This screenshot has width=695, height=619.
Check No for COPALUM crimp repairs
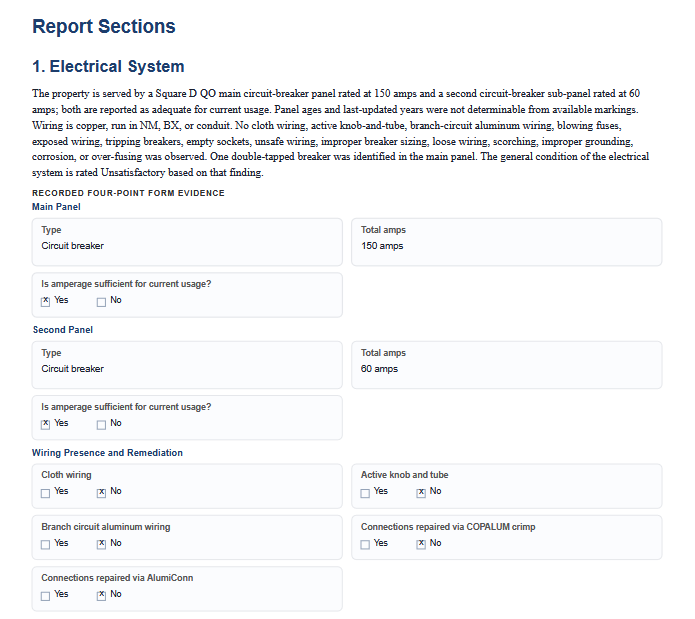[421, 545]
